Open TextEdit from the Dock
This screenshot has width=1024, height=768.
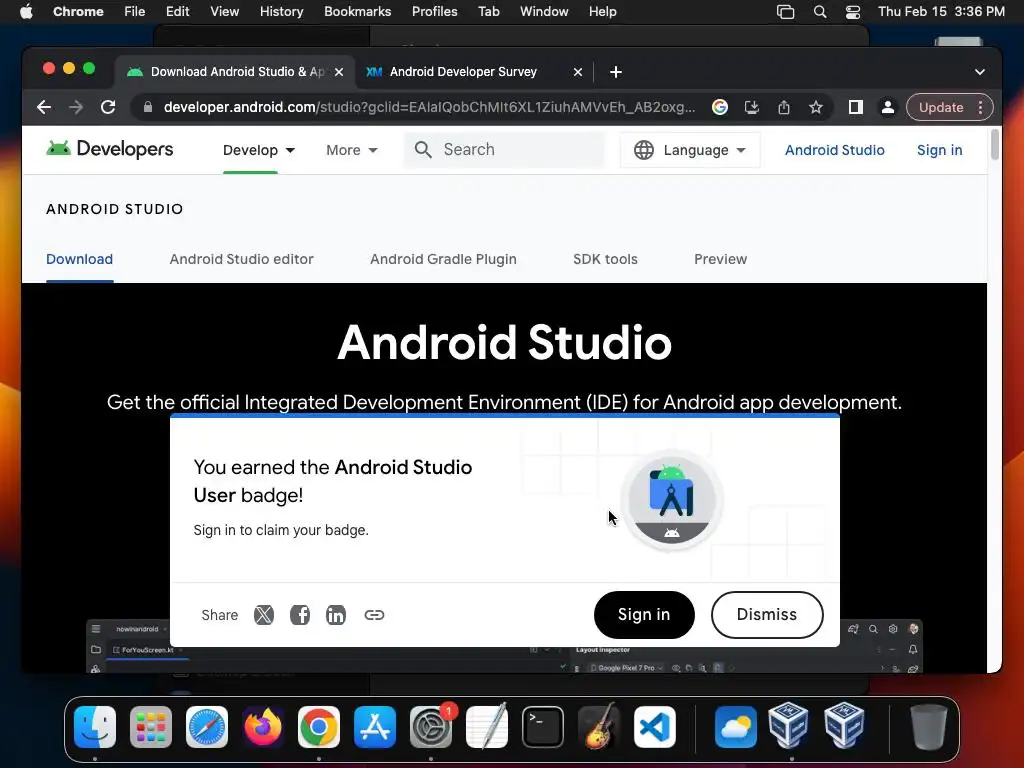point(487,727)
